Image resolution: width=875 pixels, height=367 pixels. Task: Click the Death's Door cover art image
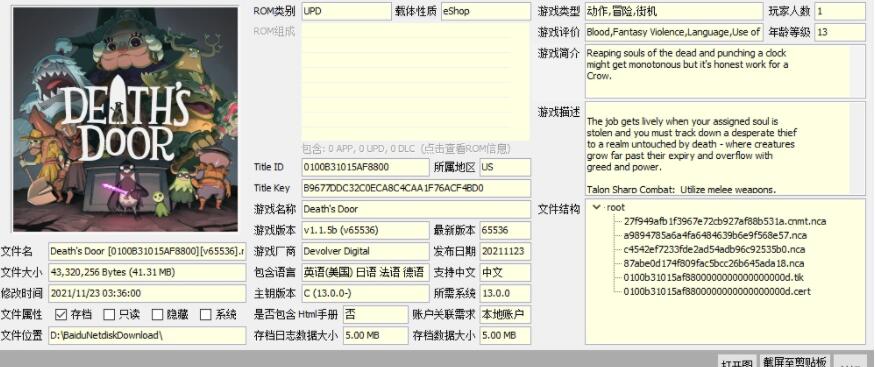126,119
